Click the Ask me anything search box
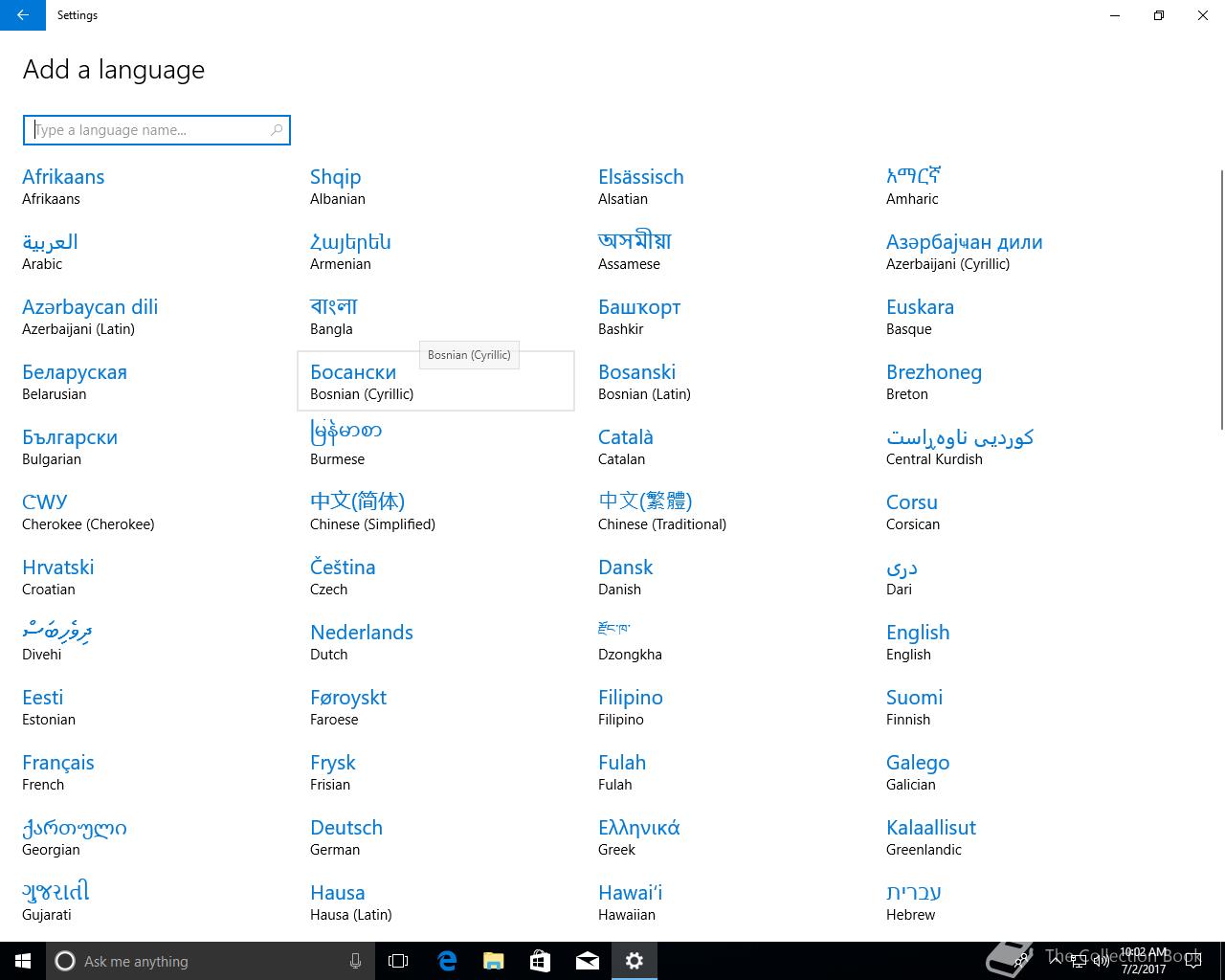The height and width of the screenshot is (980, 1225). [x=211, y=961]
